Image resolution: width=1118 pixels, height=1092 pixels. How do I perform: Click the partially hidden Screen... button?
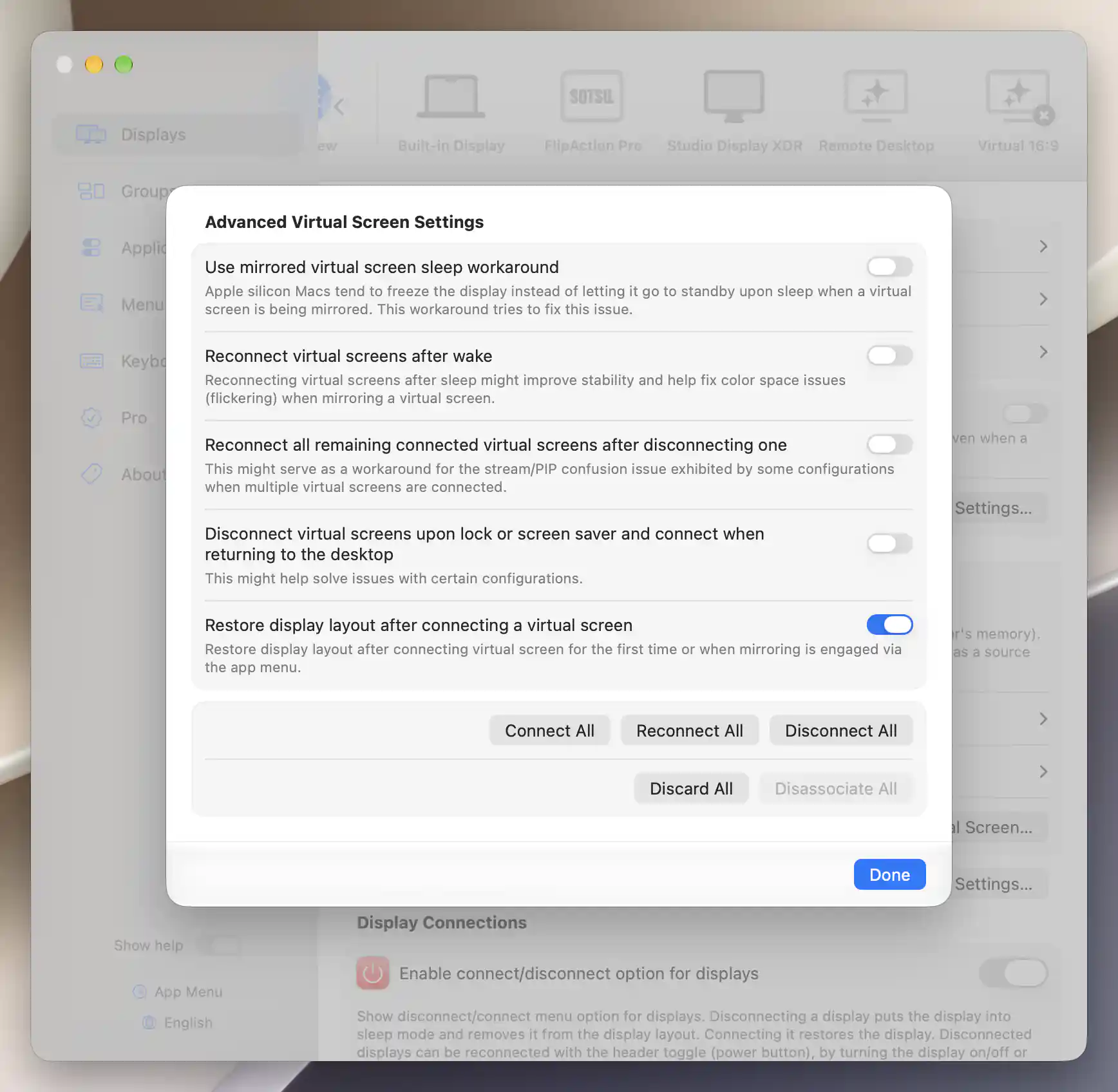[999, 827]
